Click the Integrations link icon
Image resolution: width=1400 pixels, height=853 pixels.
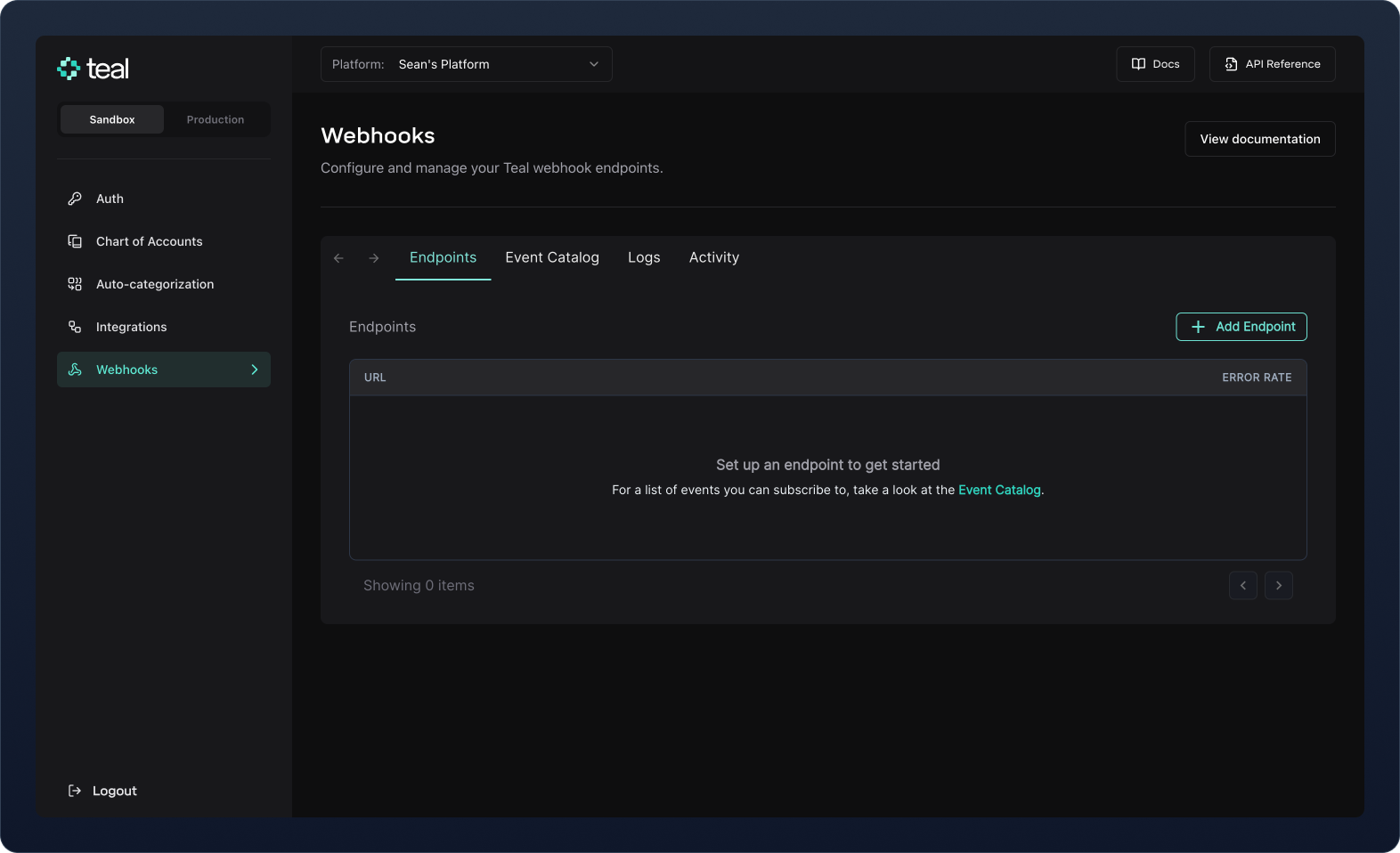pyautogui.click(x=75, y=327)
